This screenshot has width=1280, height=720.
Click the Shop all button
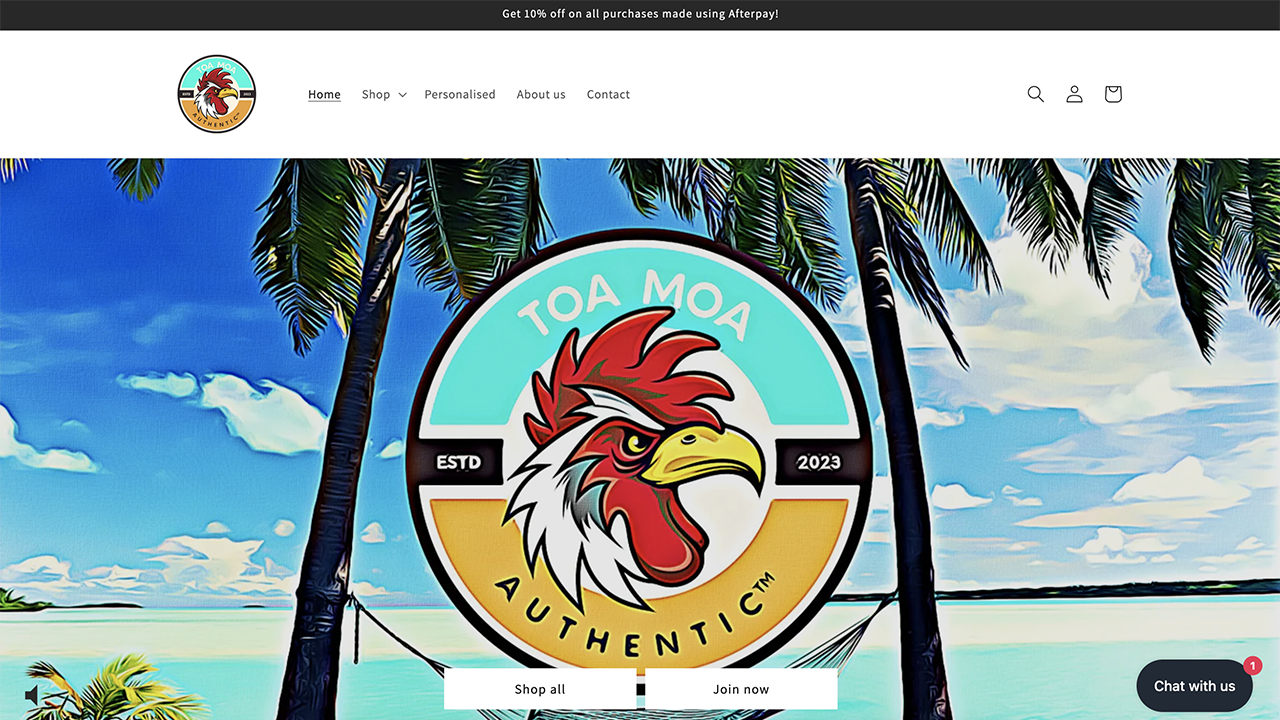coord(540,689)
